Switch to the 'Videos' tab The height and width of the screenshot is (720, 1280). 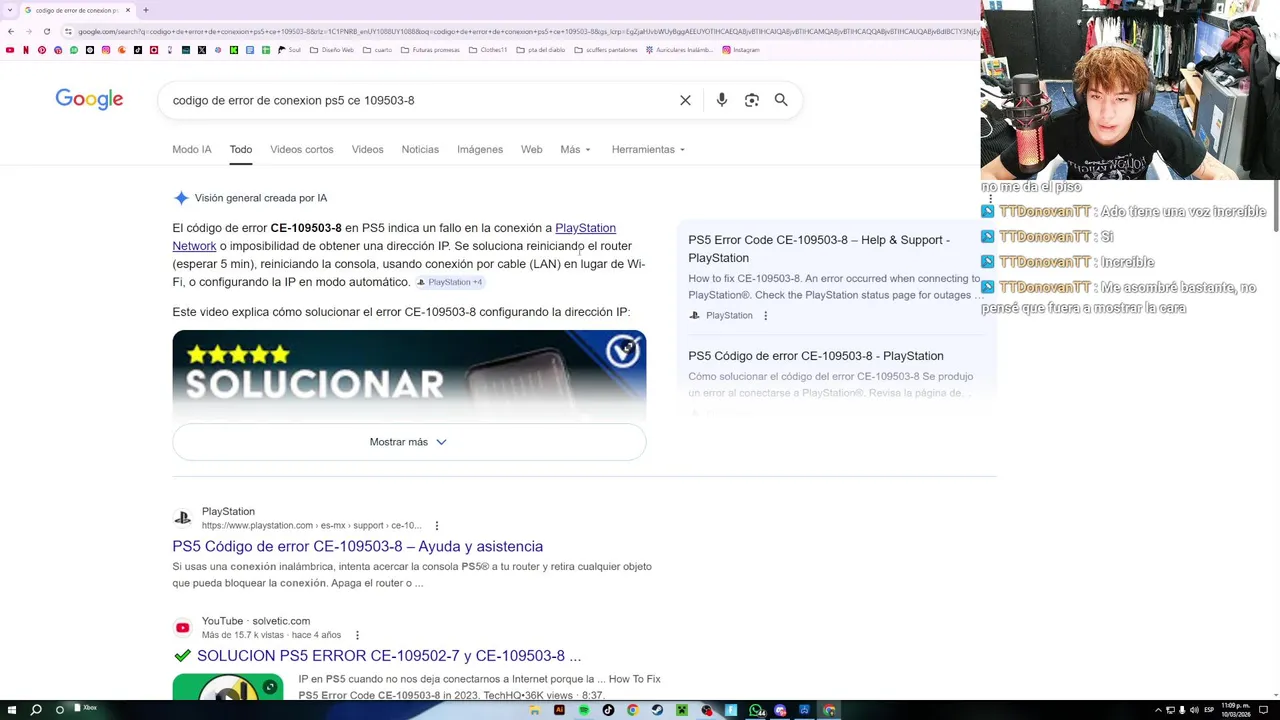(x=367, y=150)
